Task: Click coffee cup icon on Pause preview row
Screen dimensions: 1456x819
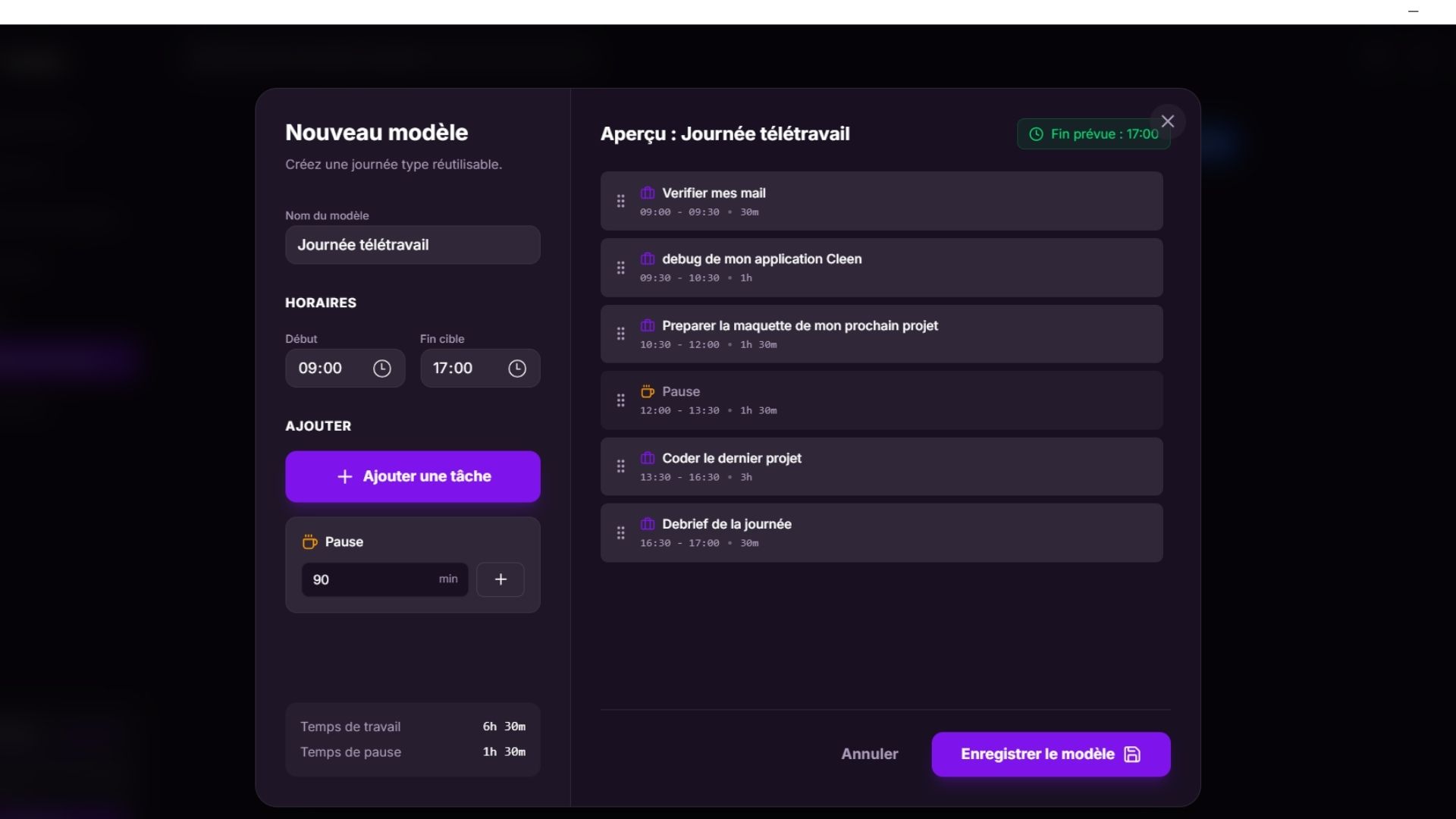Action: (648, 392)
